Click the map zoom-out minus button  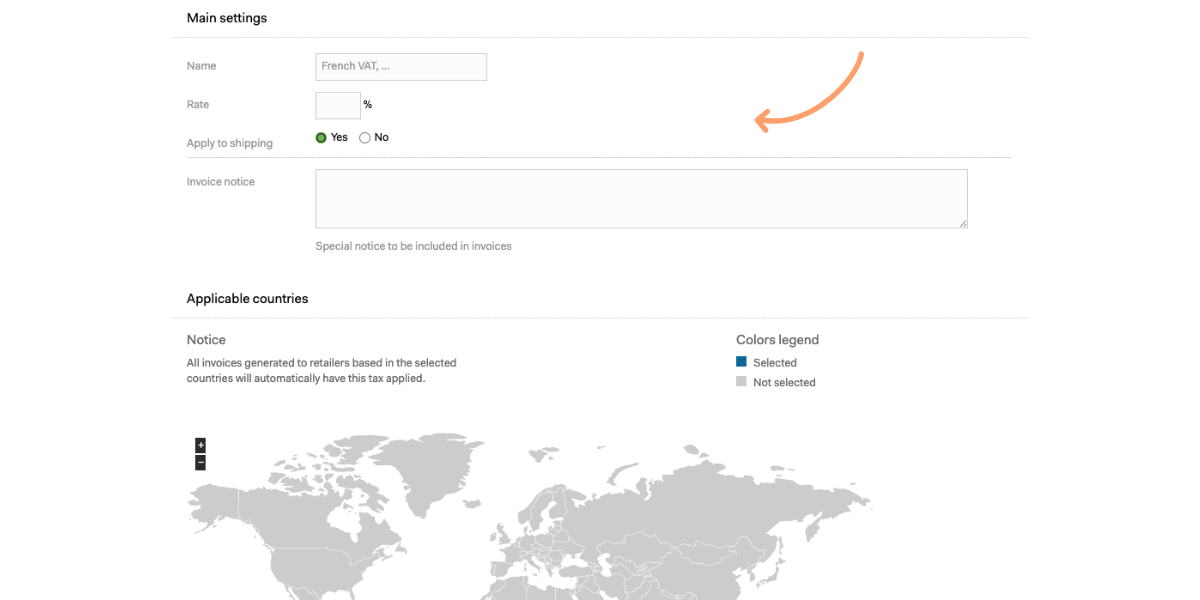pyautogui.click(x=201, y=463)
